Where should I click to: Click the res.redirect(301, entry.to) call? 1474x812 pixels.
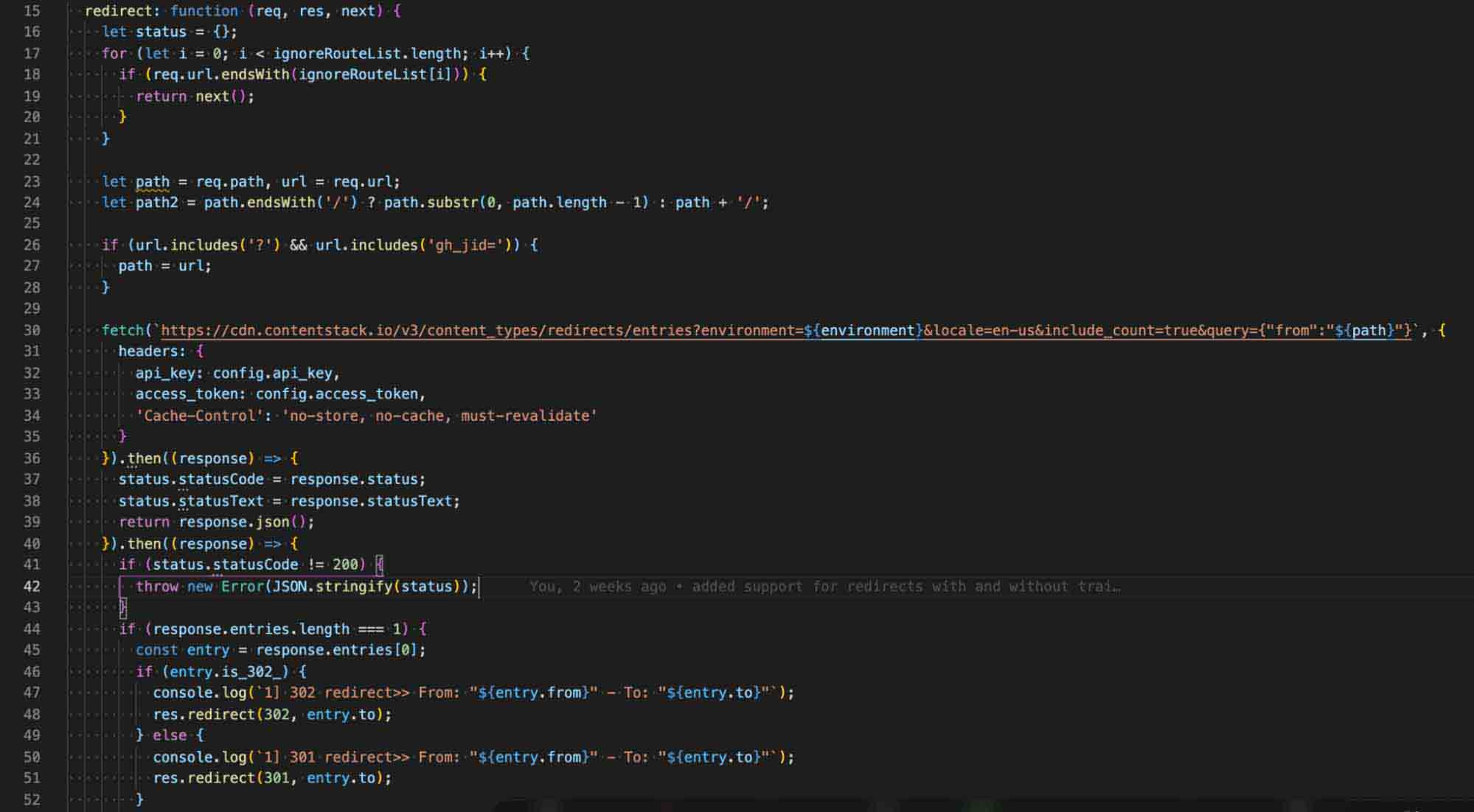coord(273,778)
